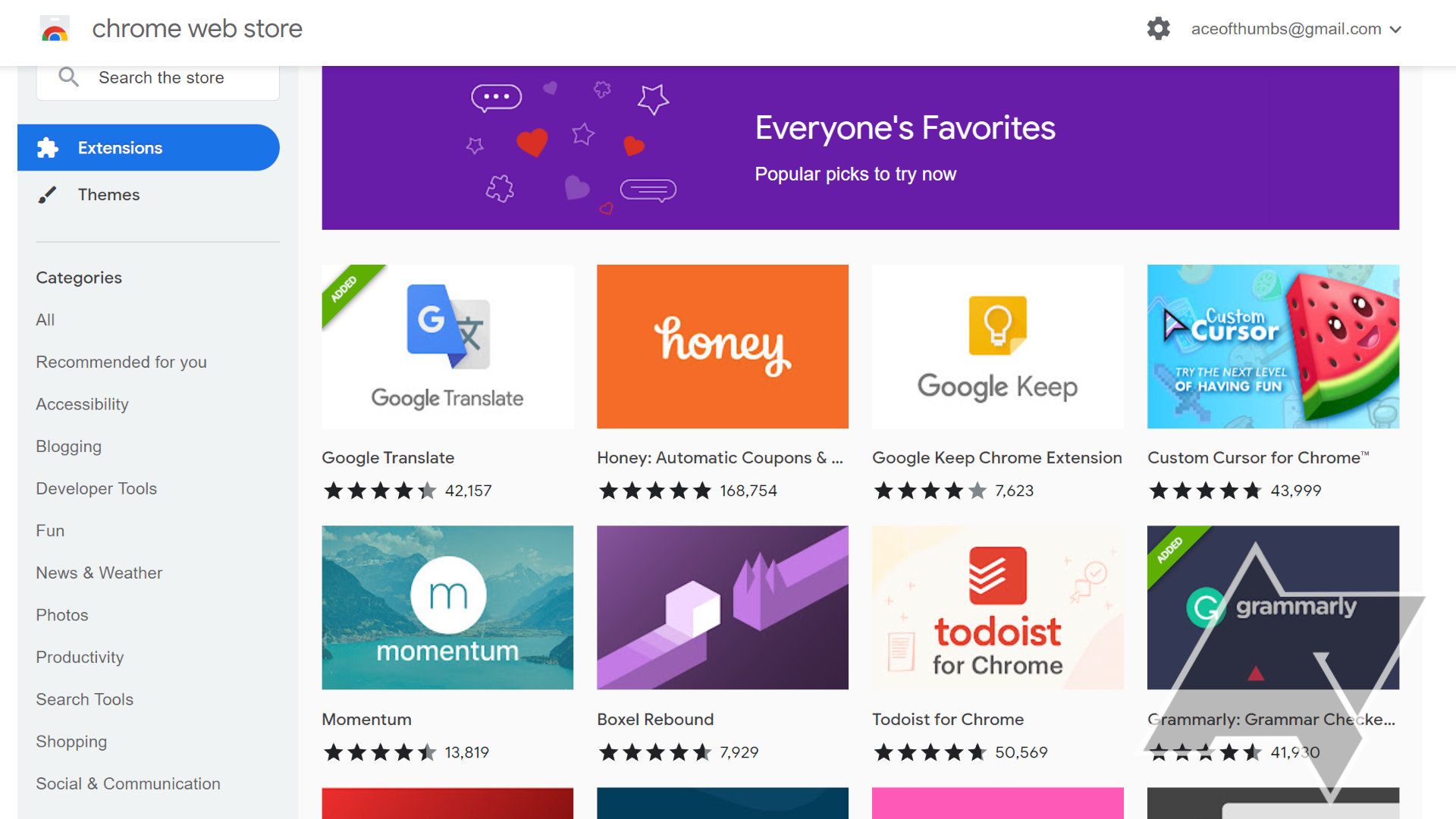The image size is (1456, 819).
Task: Click the Productivity category link
Action: pos(80,657)
